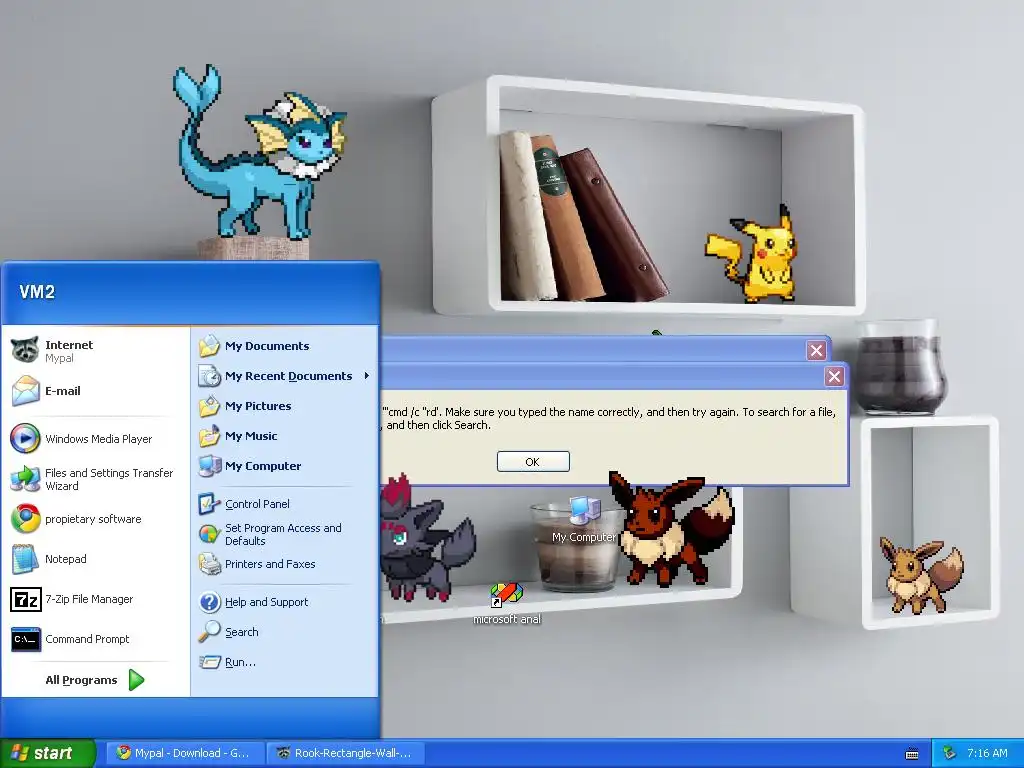Open the Control Panel icon

click(210, 504)
